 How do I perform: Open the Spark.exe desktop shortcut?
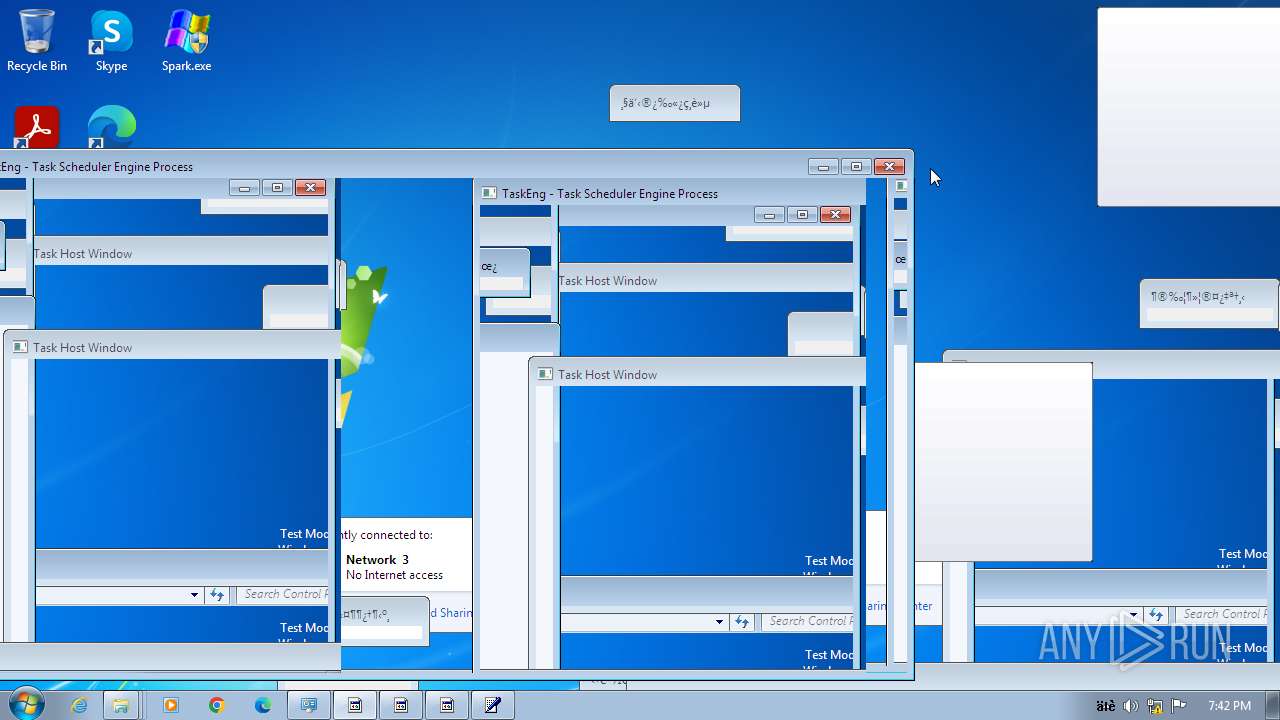click(186, 42)
